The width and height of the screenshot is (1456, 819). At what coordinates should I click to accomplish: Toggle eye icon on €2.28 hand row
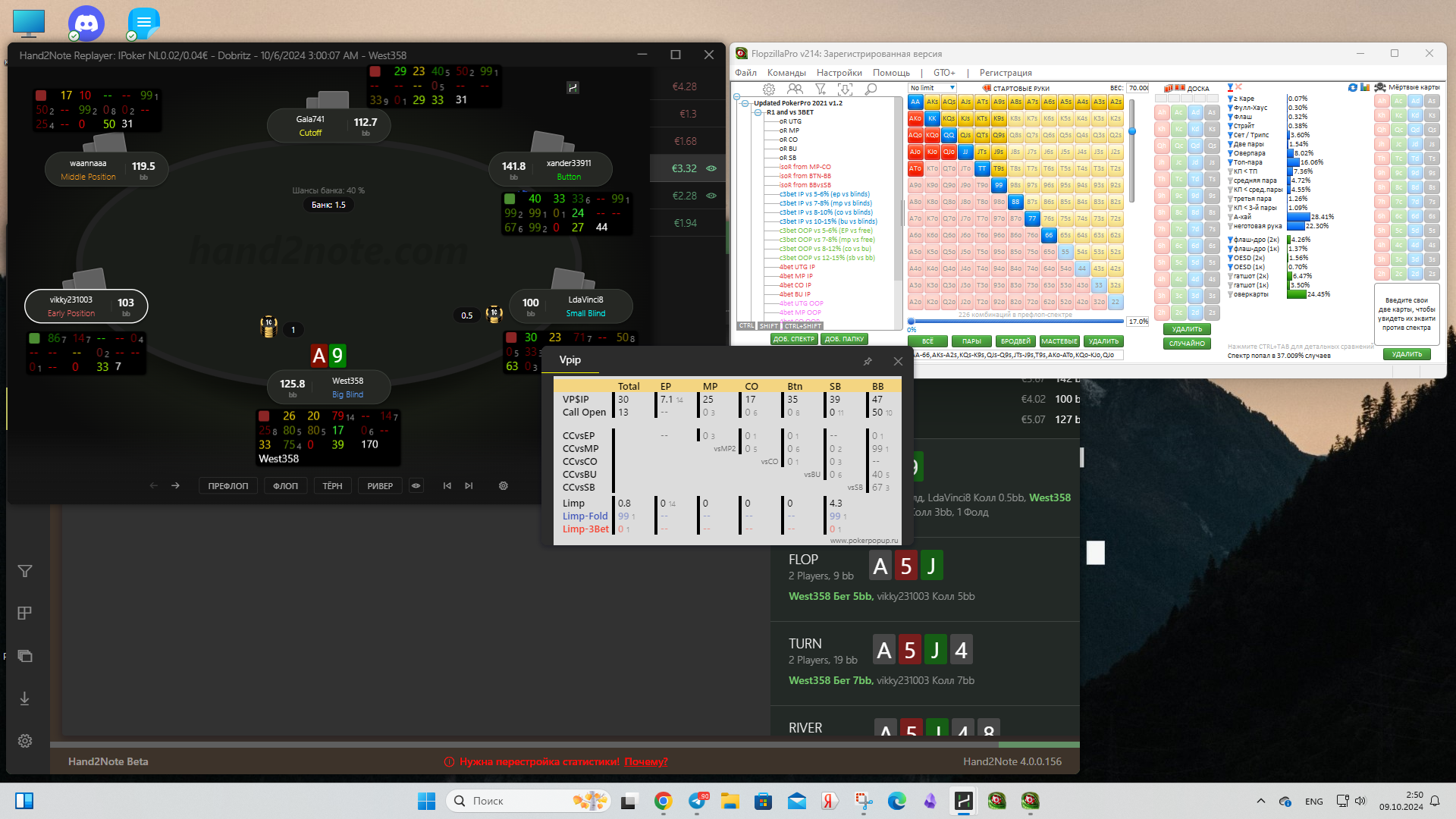(x=711, y=196)
